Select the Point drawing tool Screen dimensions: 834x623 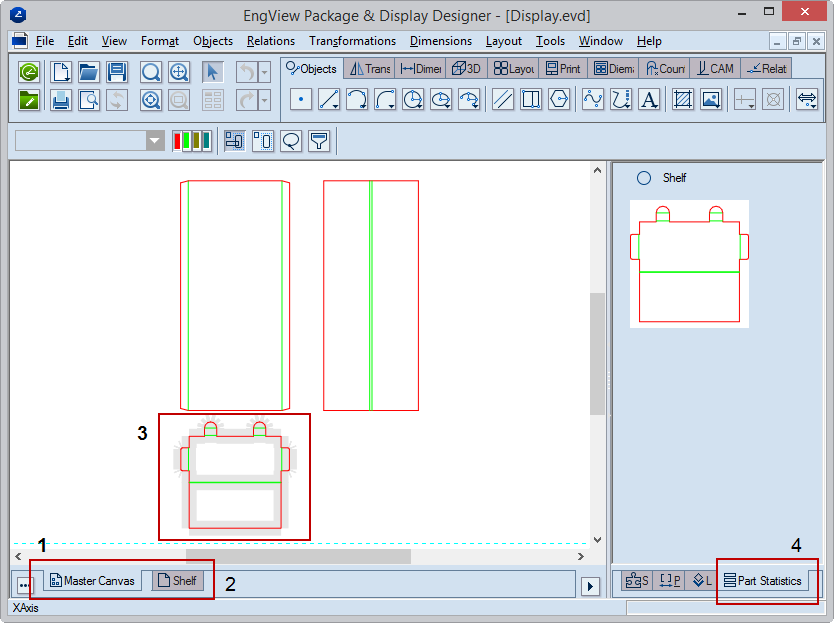(x=301, y=100)
